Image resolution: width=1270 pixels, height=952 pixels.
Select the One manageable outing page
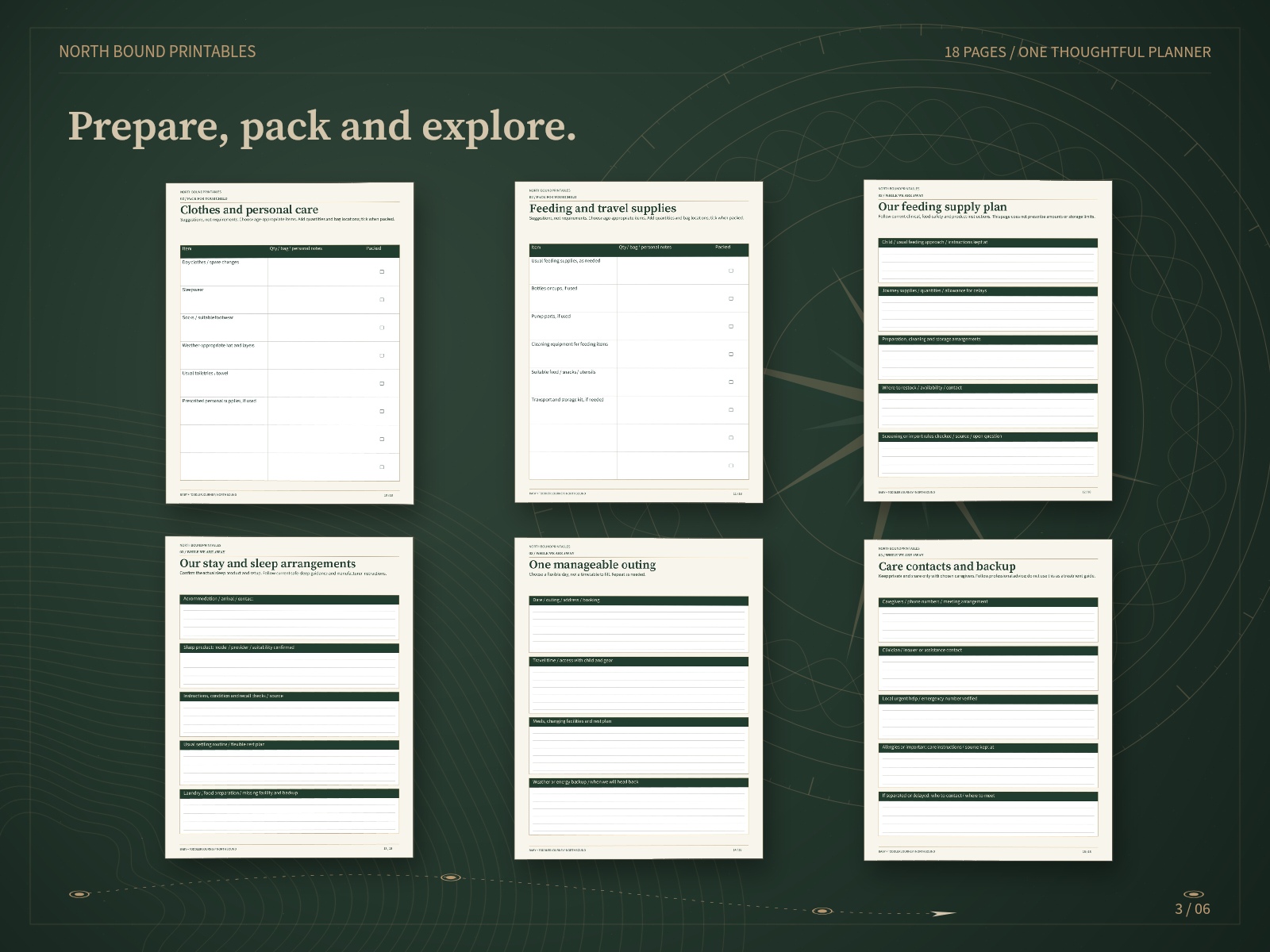coord(639,698)
